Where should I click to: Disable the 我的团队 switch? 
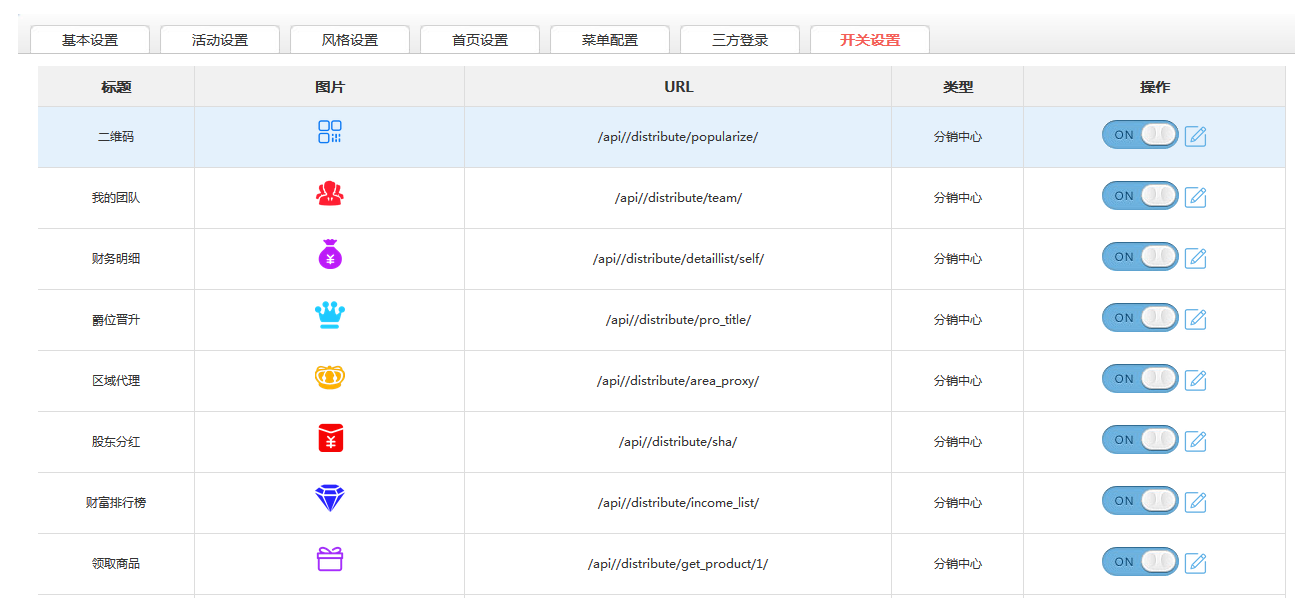click(x=1140, y=196)
